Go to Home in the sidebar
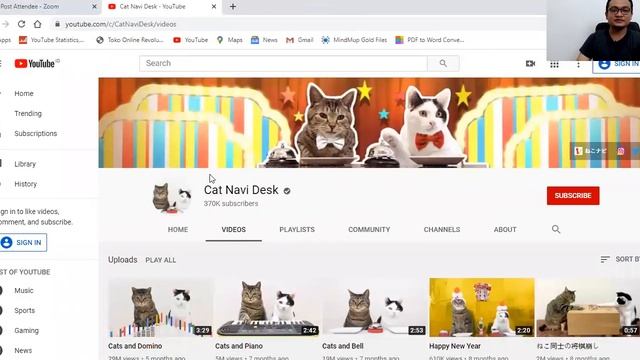 point(24,93)
